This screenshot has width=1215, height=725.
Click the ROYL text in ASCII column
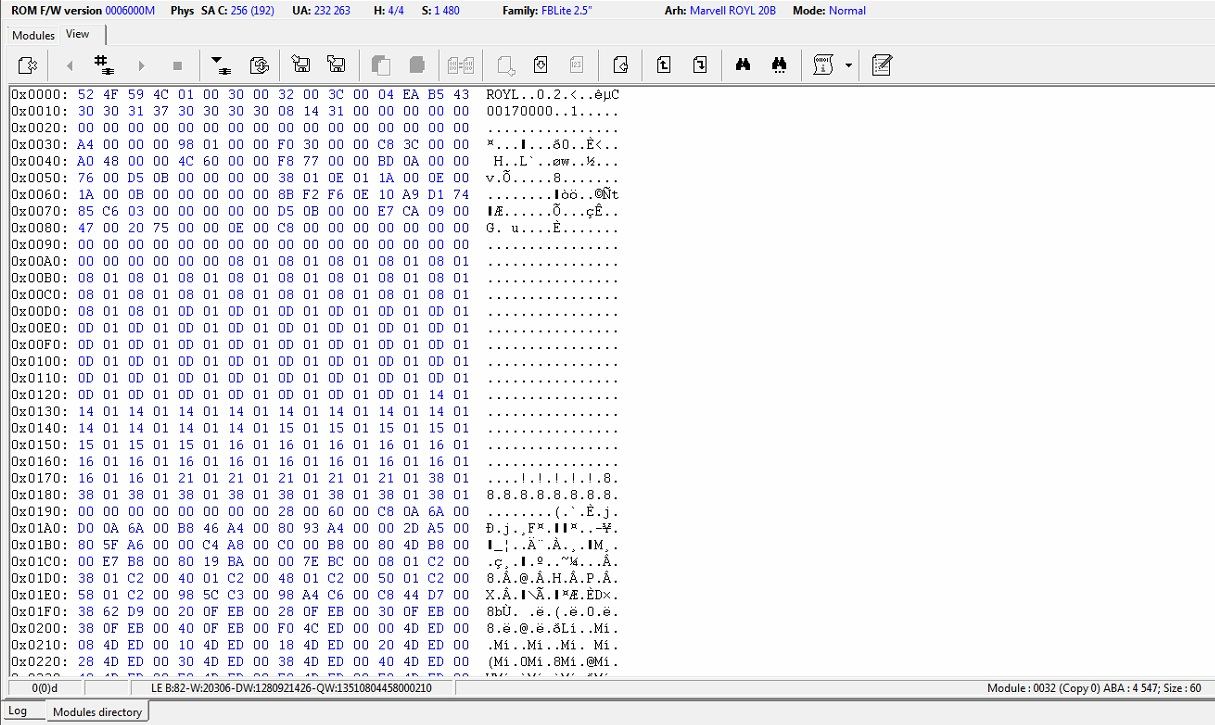[x=503, y=94]
